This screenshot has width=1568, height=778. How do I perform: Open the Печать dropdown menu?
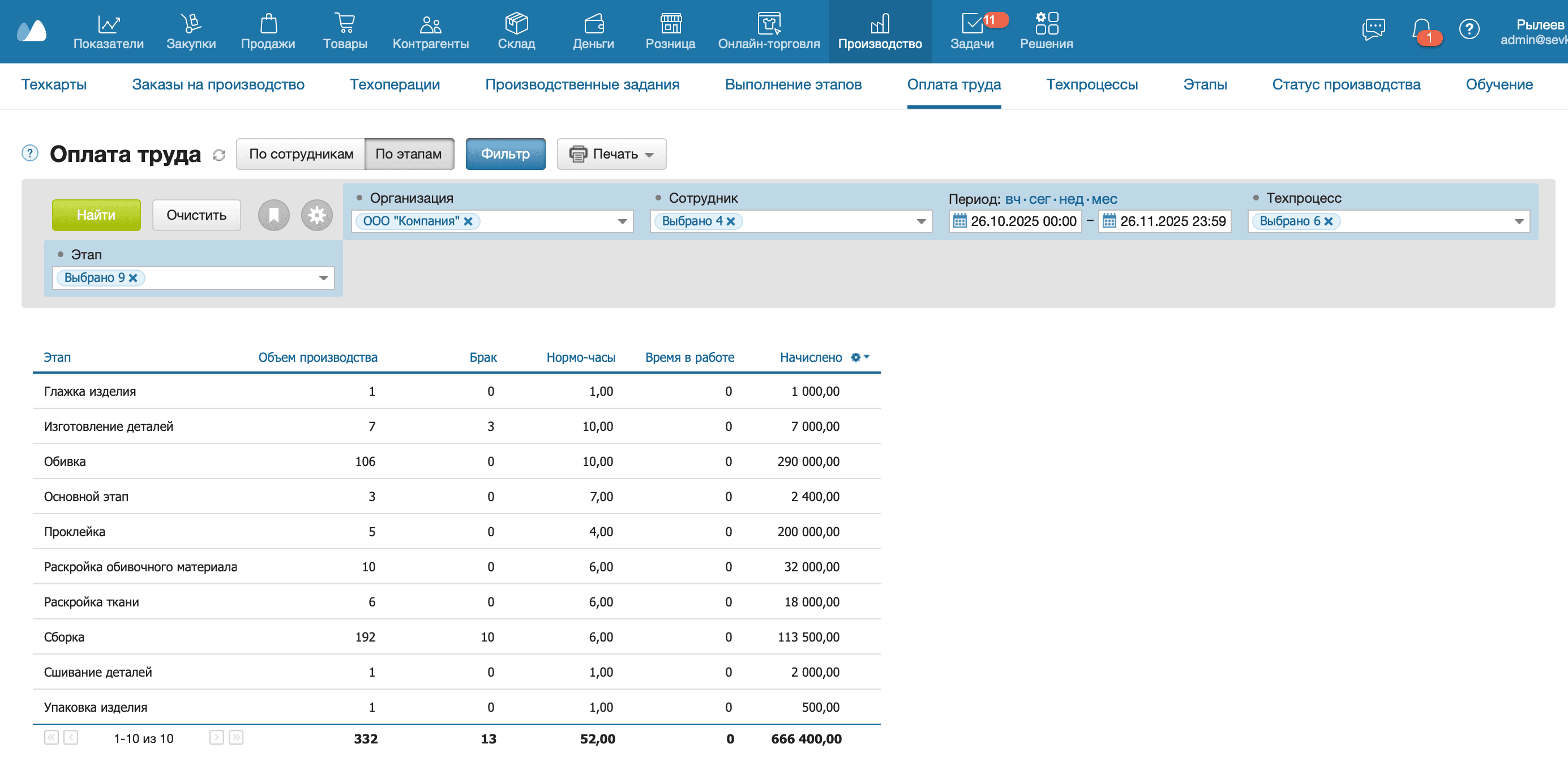point(611,154)
